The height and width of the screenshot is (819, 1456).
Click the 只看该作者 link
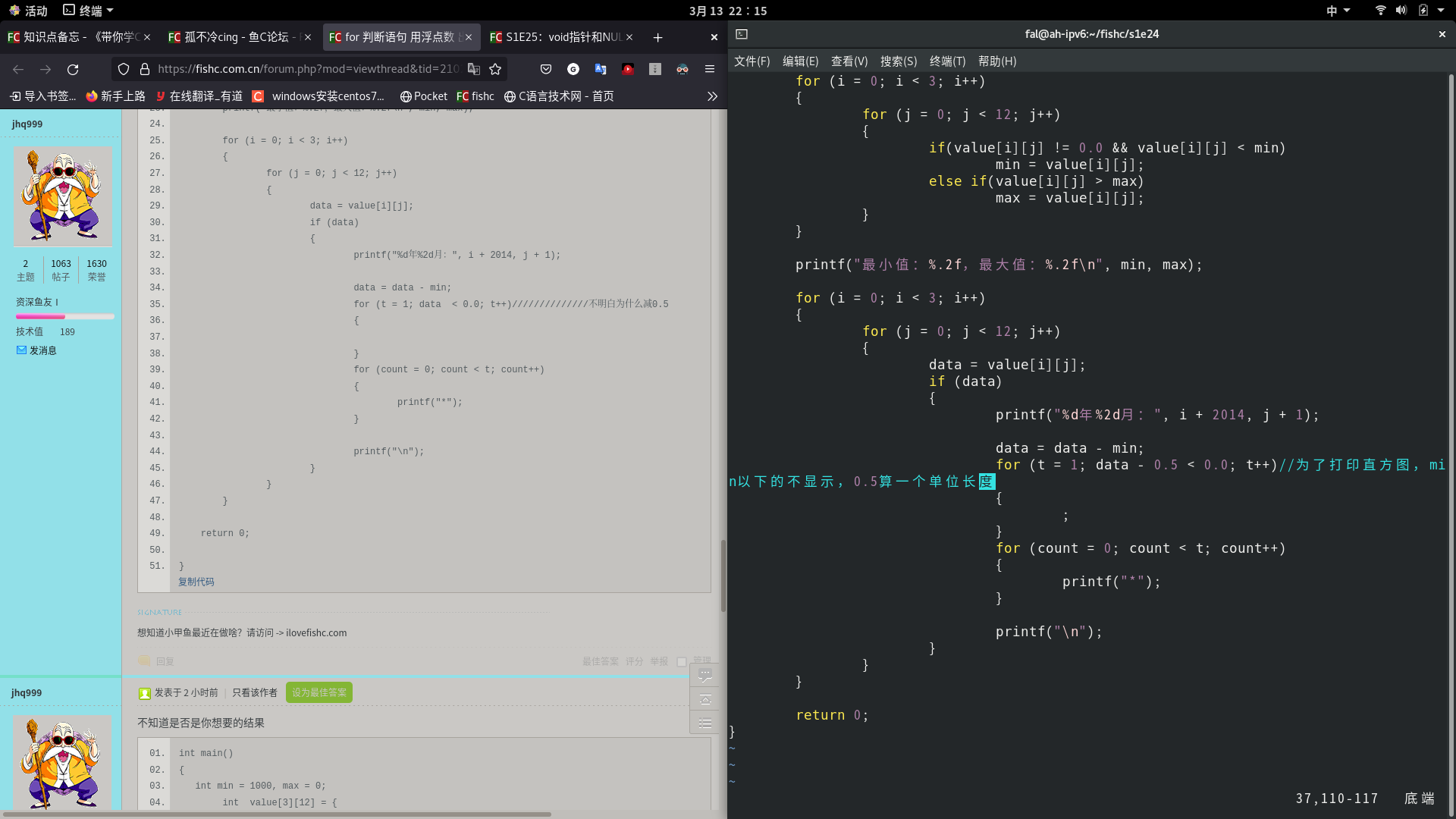pyautogui.click(x=255, y=692)
